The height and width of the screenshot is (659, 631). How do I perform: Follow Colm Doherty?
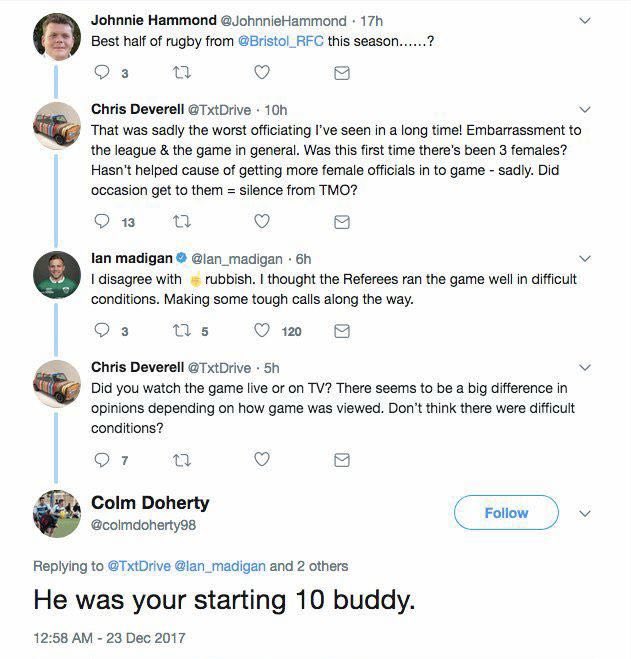(x=505, y=513)
